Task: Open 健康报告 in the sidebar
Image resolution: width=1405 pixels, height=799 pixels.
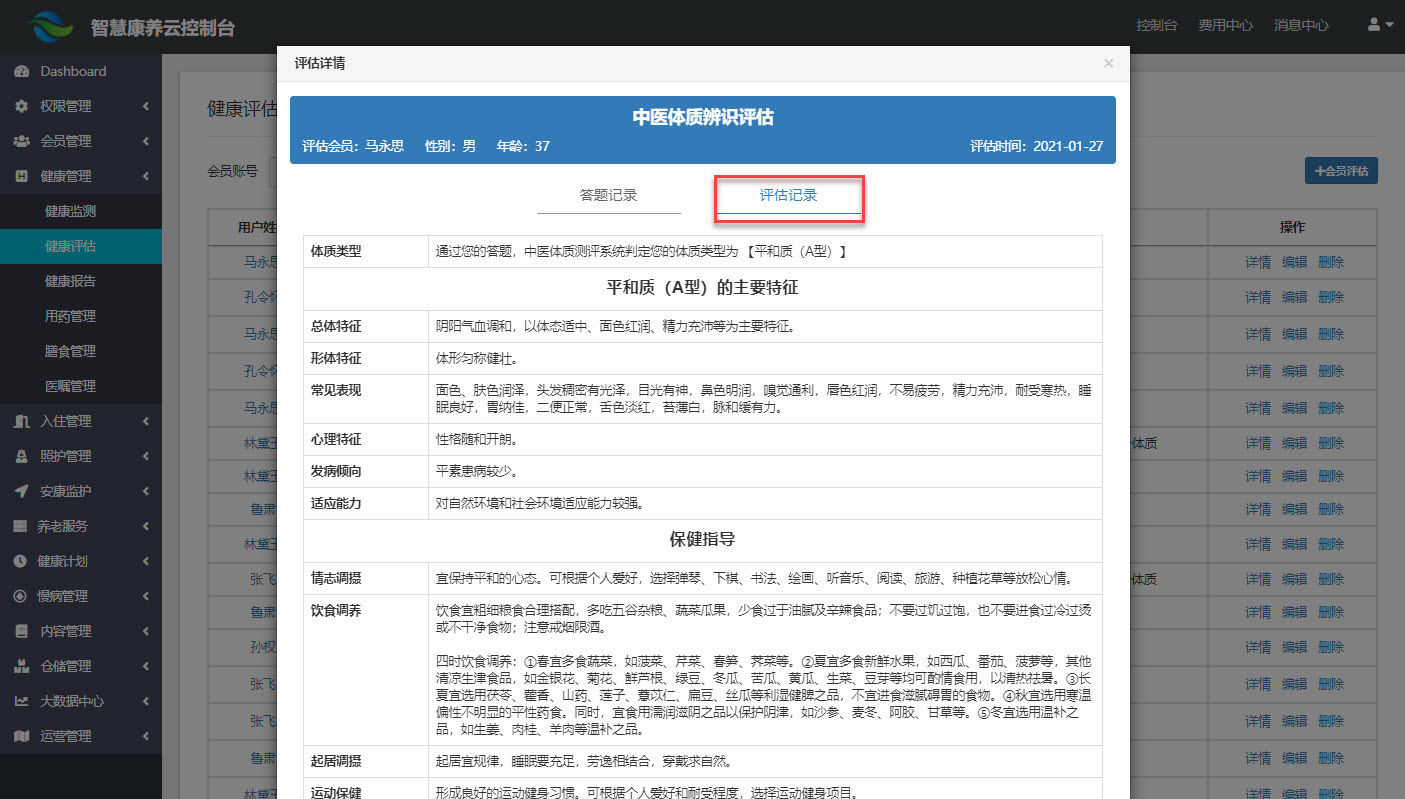Action: coord(71,281)
